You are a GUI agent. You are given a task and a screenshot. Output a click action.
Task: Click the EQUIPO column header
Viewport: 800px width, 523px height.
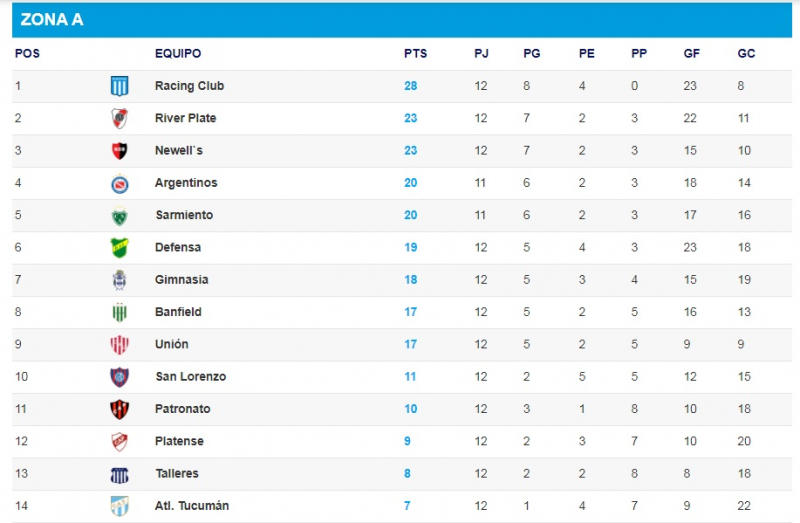178,54
